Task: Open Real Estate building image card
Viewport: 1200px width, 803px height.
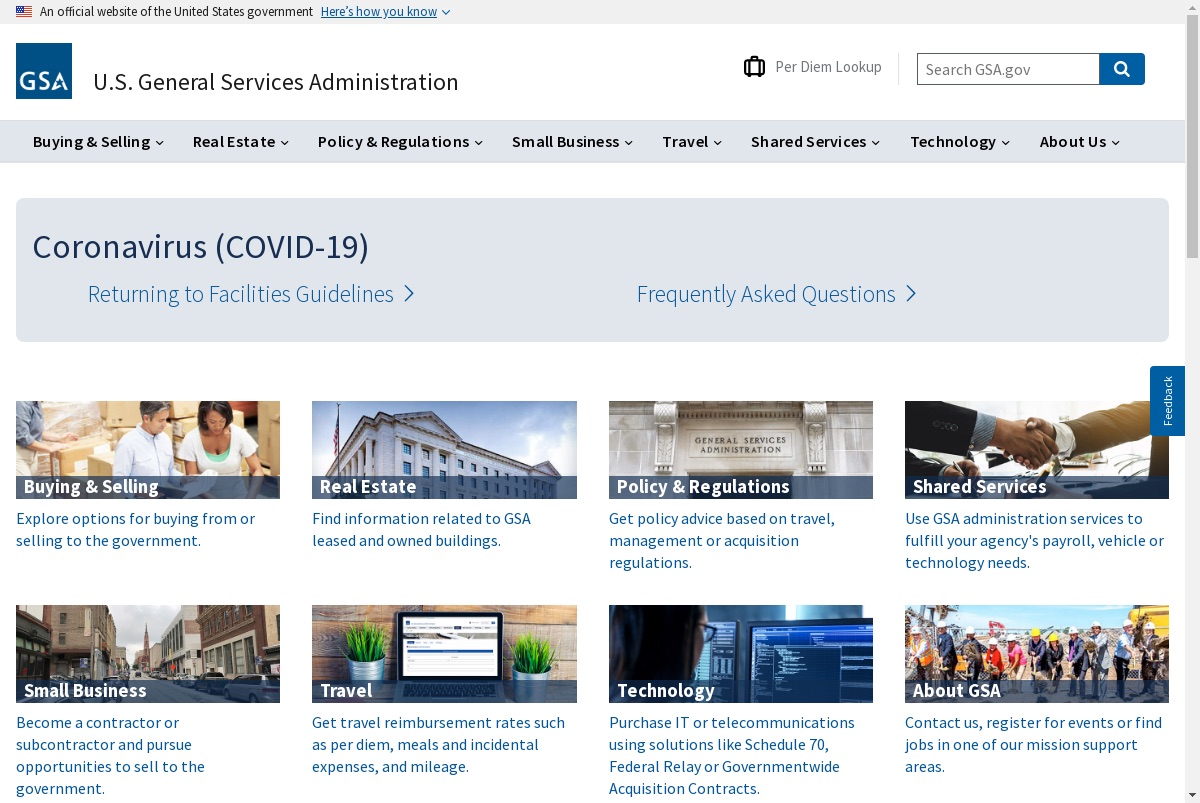Action: [x=444, y=450]
